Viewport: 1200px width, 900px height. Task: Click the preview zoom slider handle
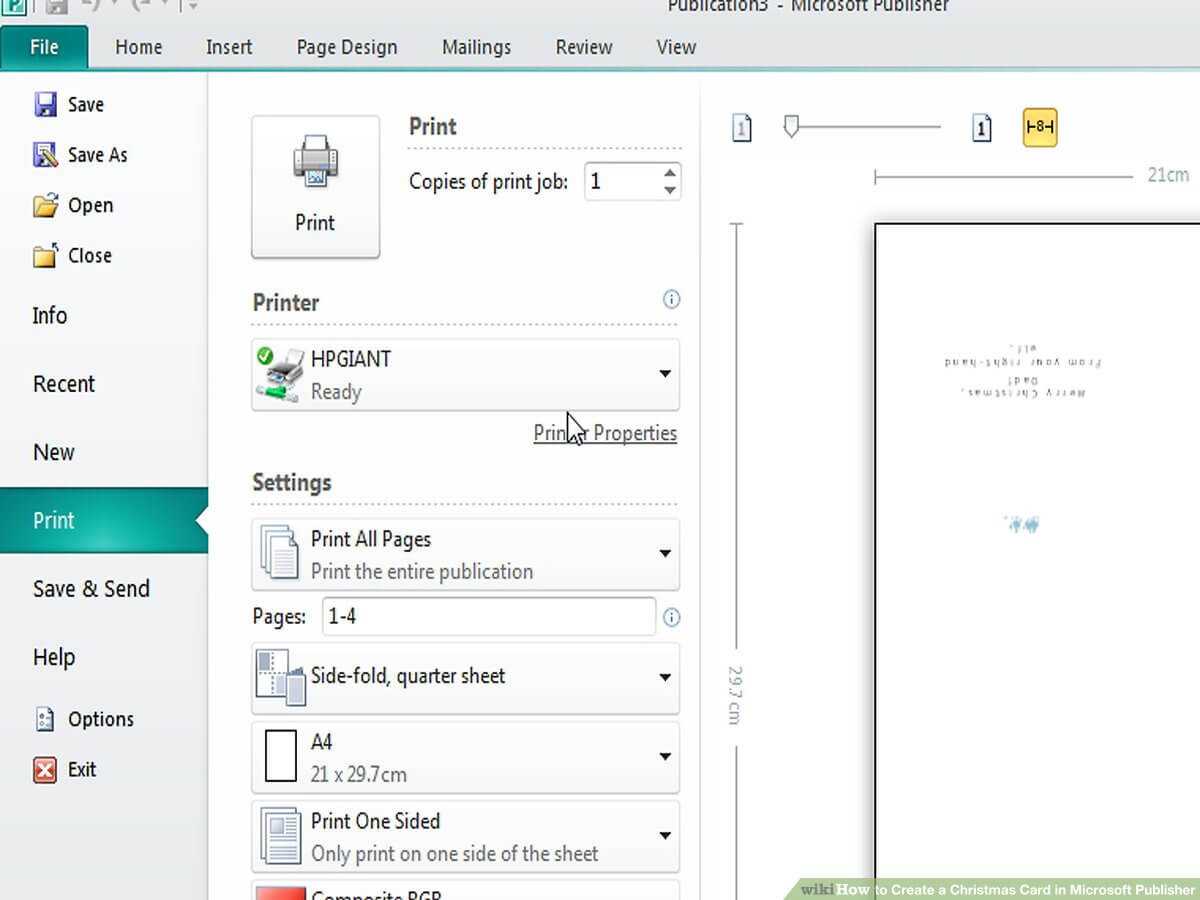point(791,126)
